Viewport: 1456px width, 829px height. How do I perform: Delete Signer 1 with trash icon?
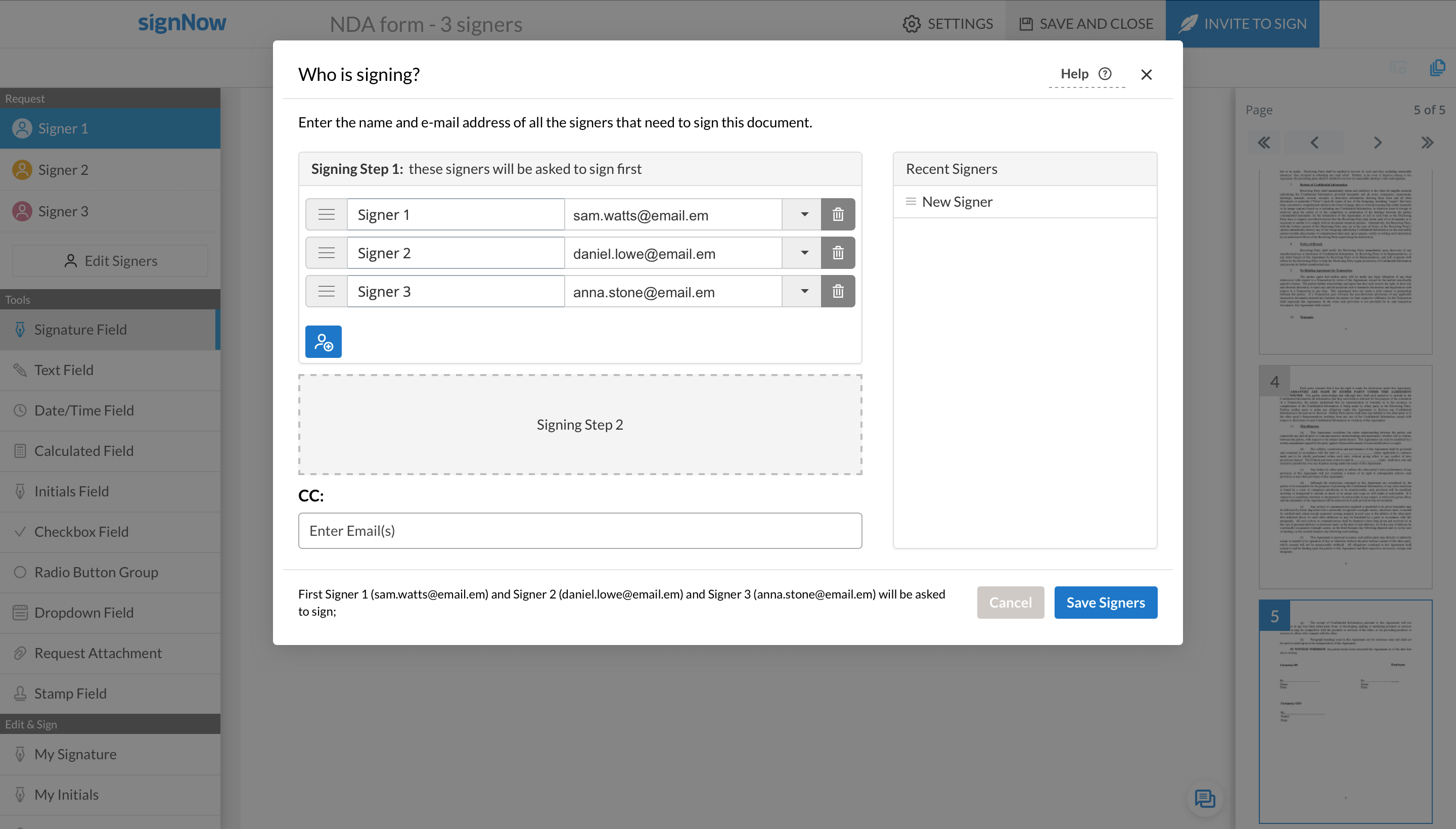(x=838, y=215)
